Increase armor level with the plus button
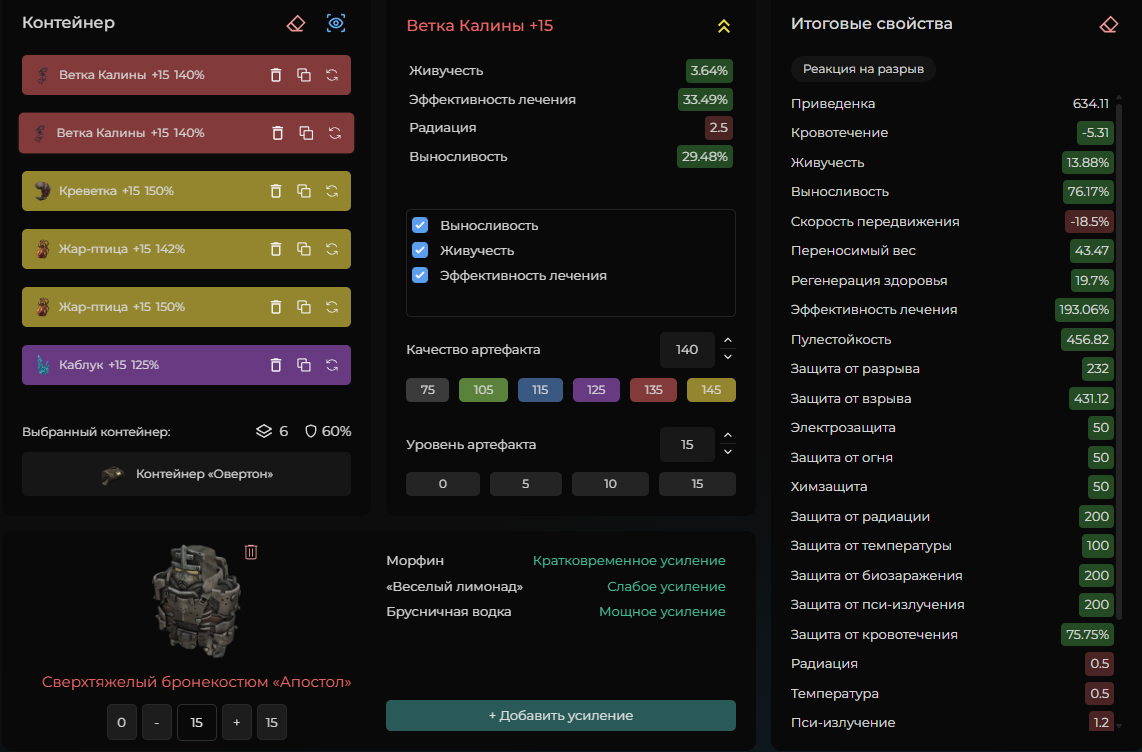This screenshot has width=1142, height=752. (237, 722)
